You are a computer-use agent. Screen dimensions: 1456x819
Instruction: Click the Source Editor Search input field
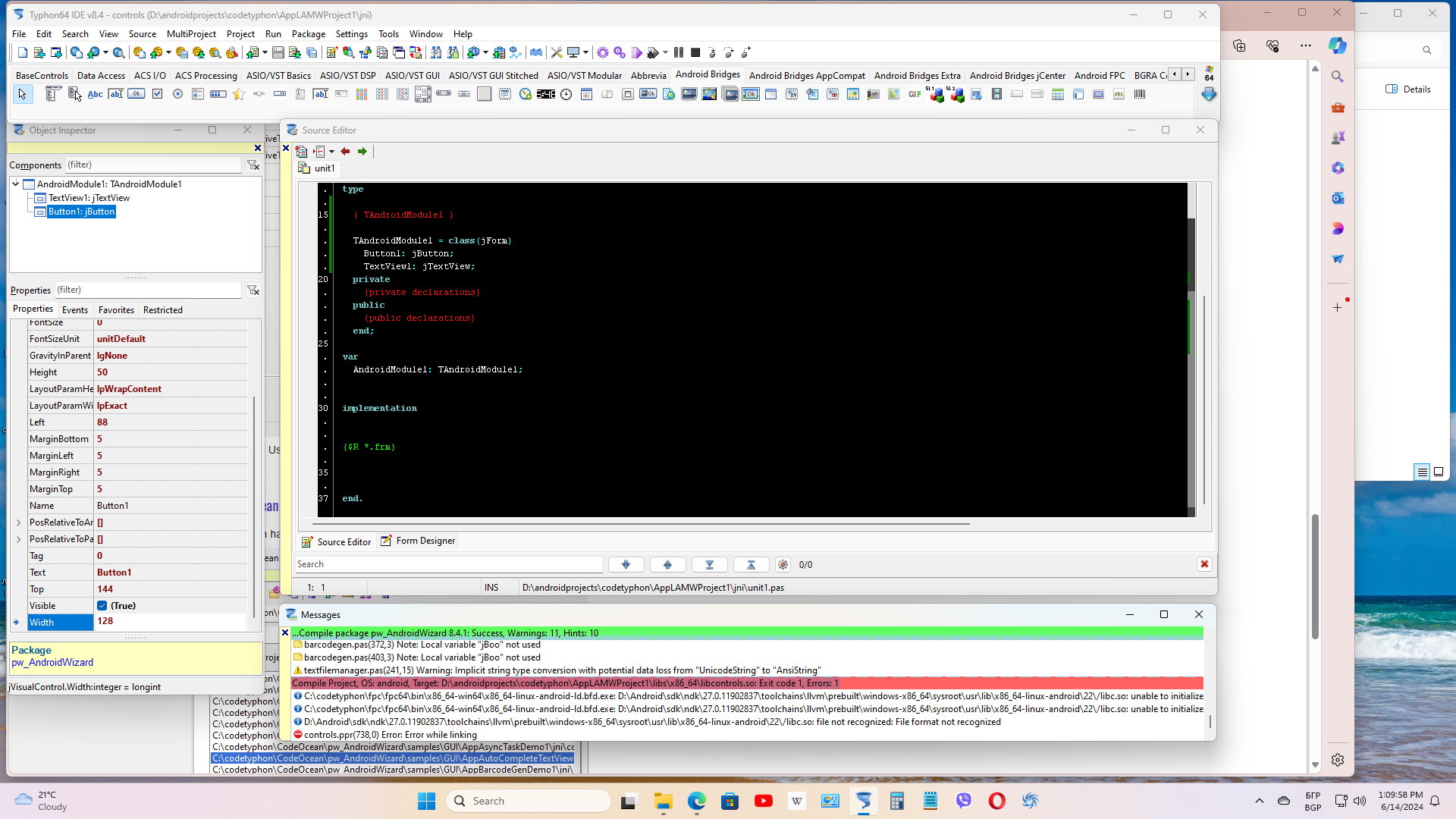pos(448,564)
